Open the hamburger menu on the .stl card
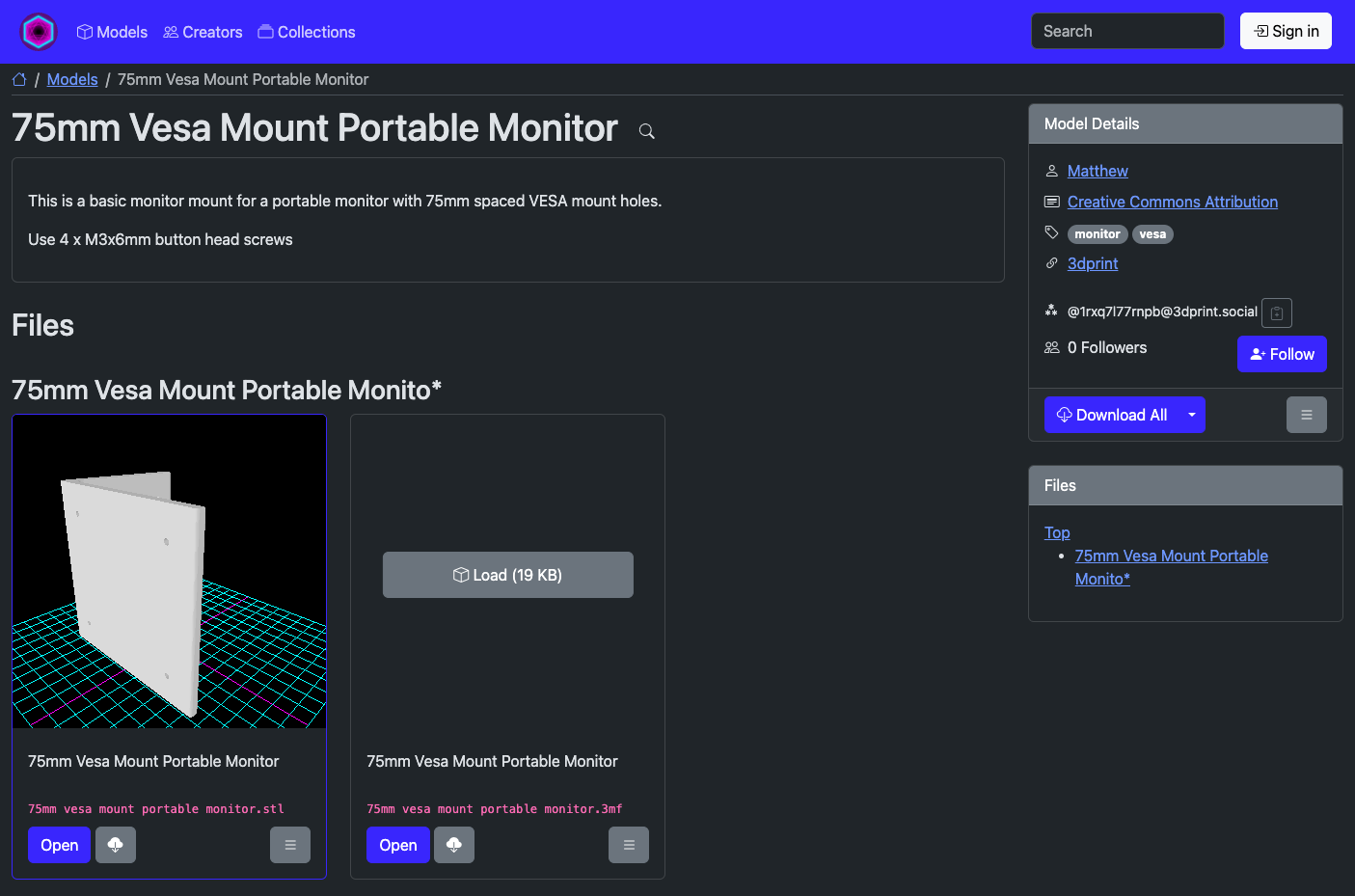 [x=290, y=845]
